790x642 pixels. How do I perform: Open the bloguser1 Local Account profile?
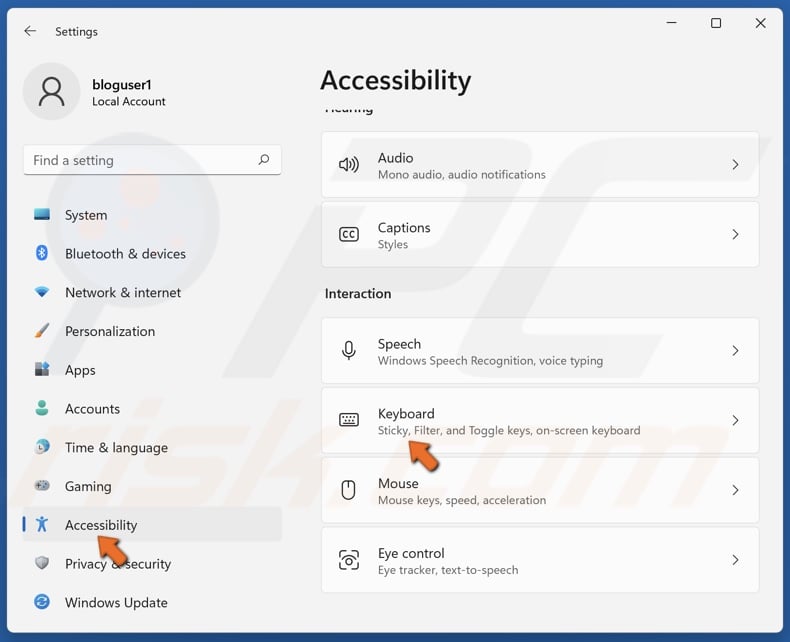point(95,92)
